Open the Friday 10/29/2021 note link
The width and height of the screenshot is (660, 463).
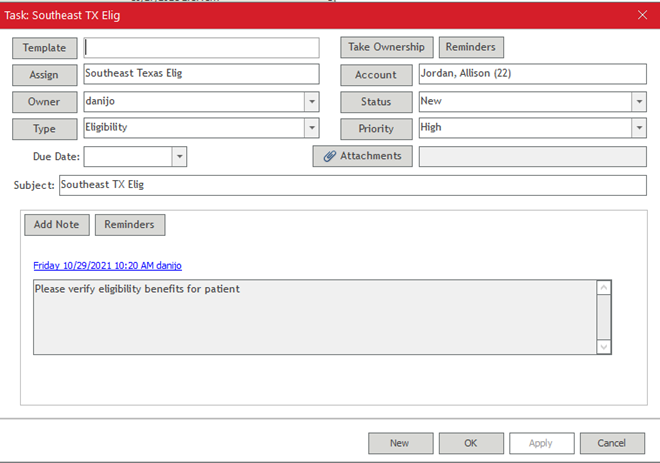[x=107, y=265]
